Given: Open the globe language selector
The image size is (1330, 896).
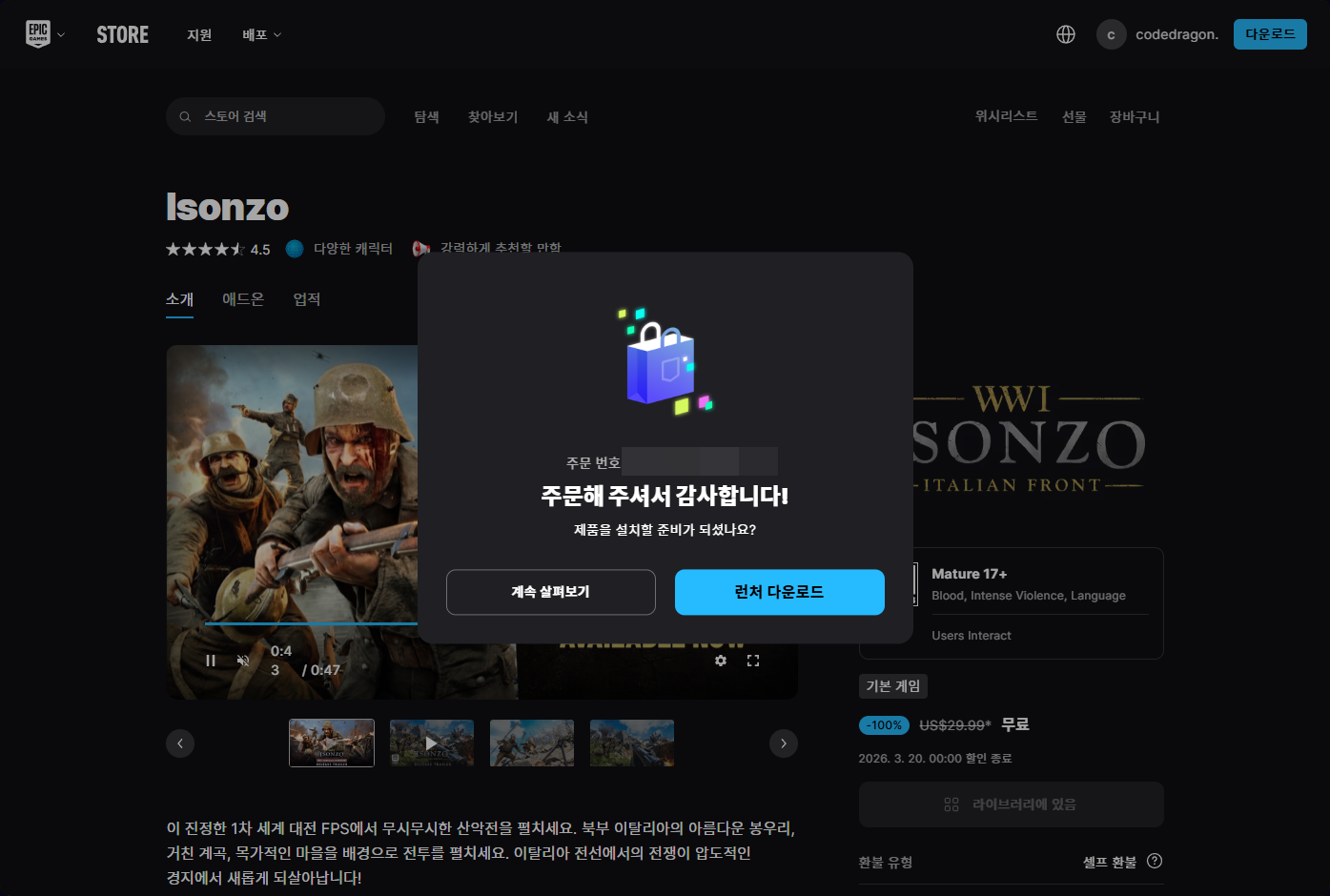Looking at the screenshot, I should pyautogui.click(x=1066, y=34).
